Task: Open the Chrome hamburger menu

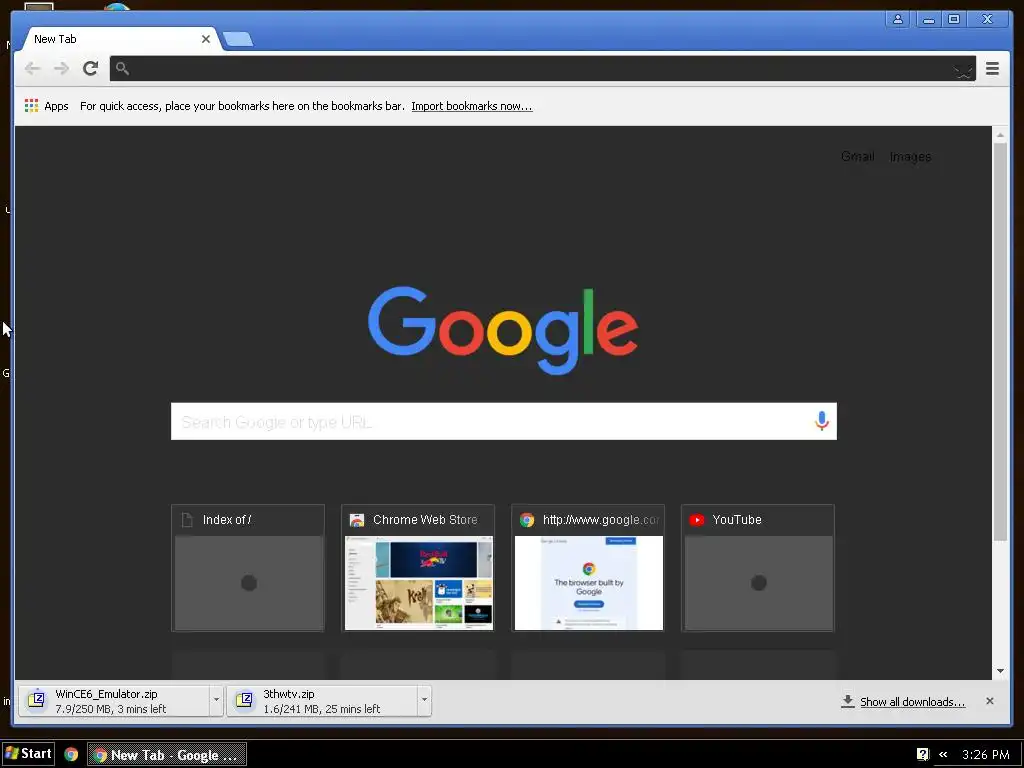Action: point(992,68)
